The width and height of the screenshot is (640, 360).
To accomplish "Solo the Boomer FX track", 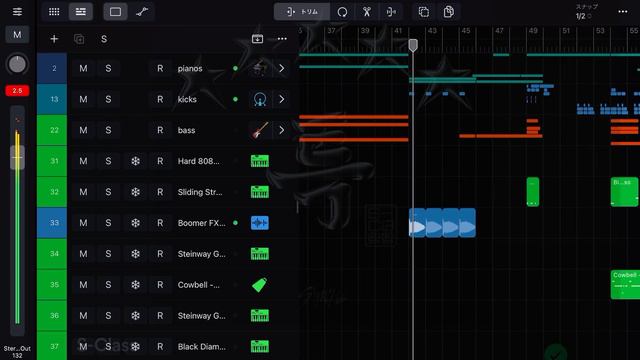I will [x=108, y=223].
